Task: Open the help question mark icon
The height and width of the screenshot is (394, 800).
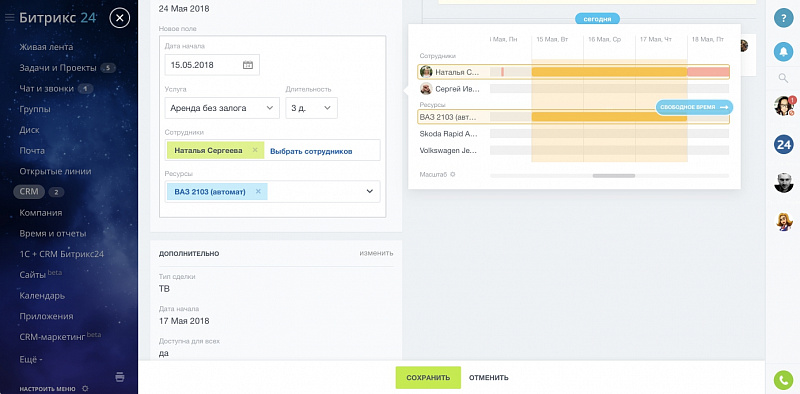Action: [783, 18]
